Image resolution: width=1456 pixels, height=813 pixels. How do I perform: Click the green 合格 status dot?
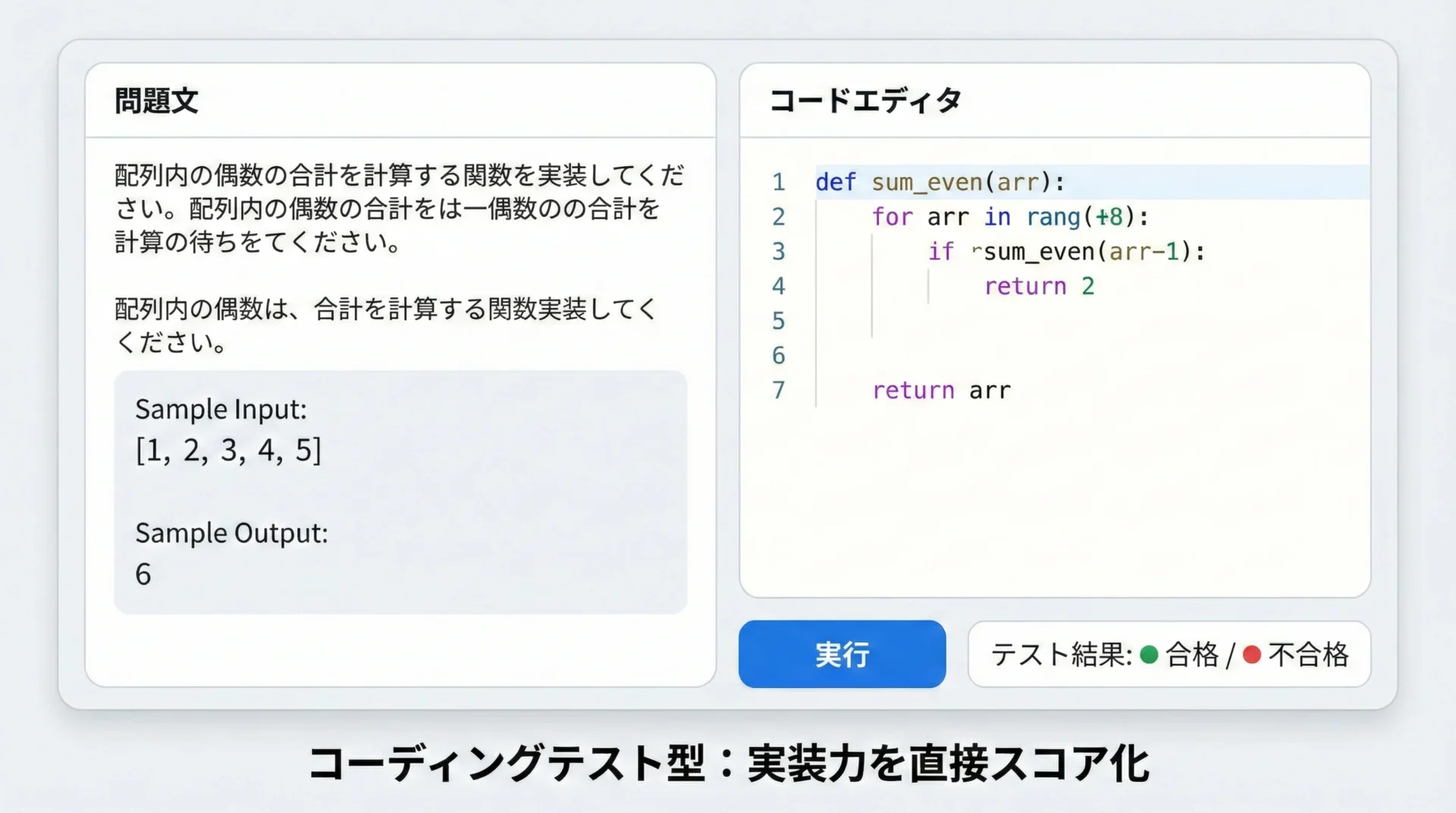(x=1149, y=654)
